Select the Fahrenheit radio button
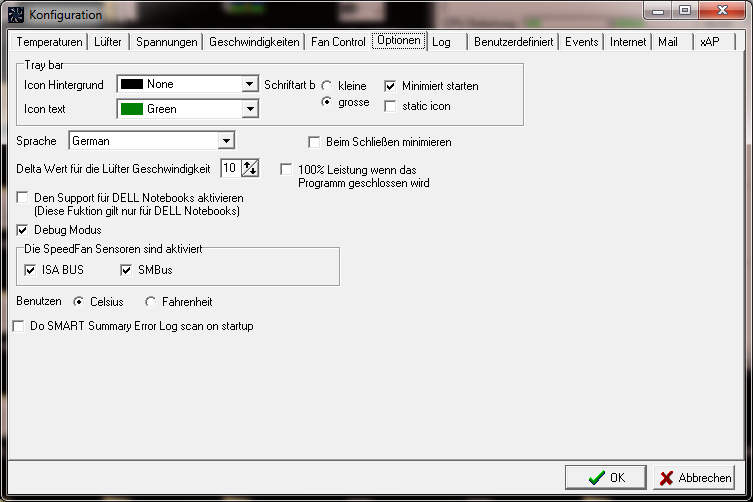Image resolution: width=753 pixels, height=502 pixels. pyautogui.click(x=151, y=302)
